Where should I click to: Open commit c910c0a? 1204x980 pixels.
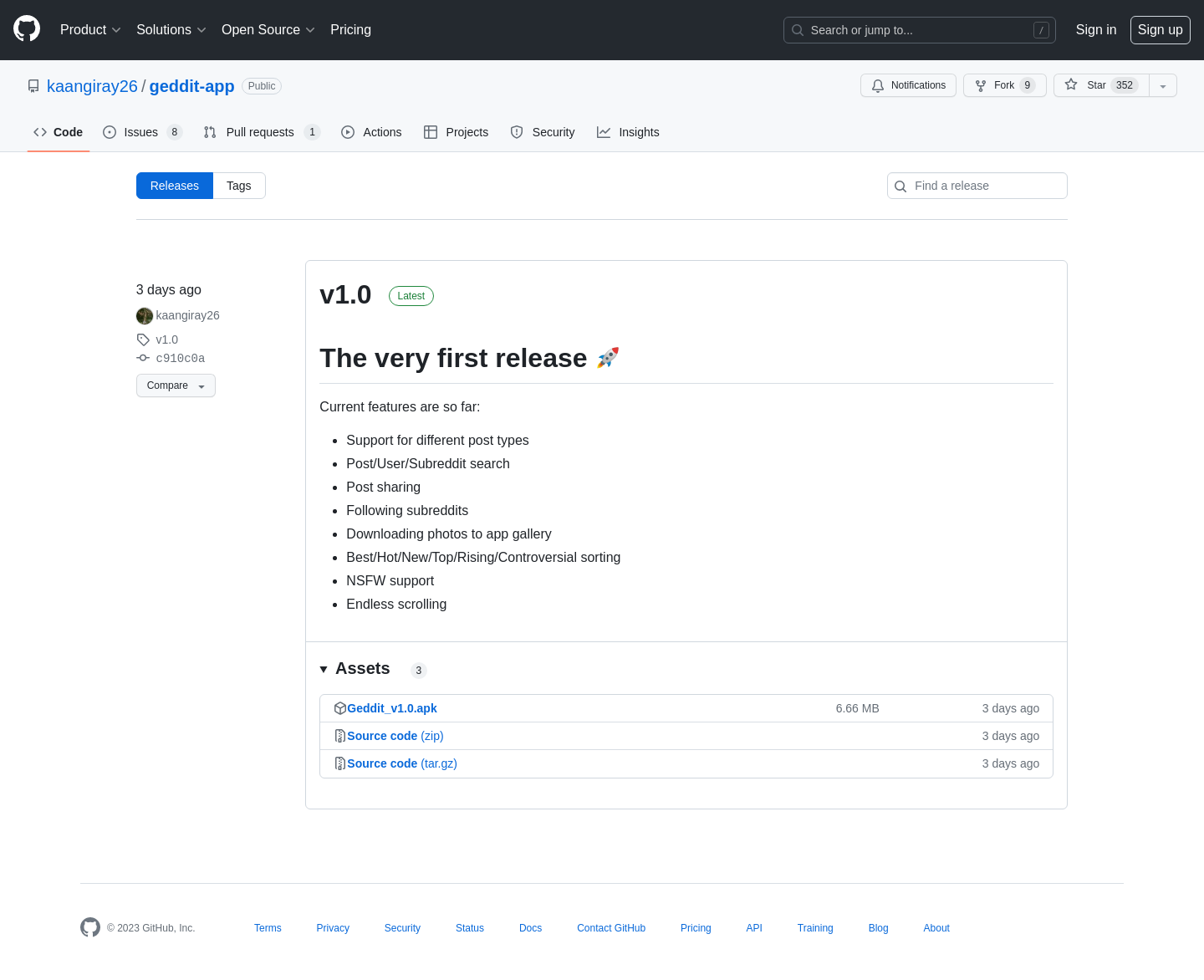(180, 358)
